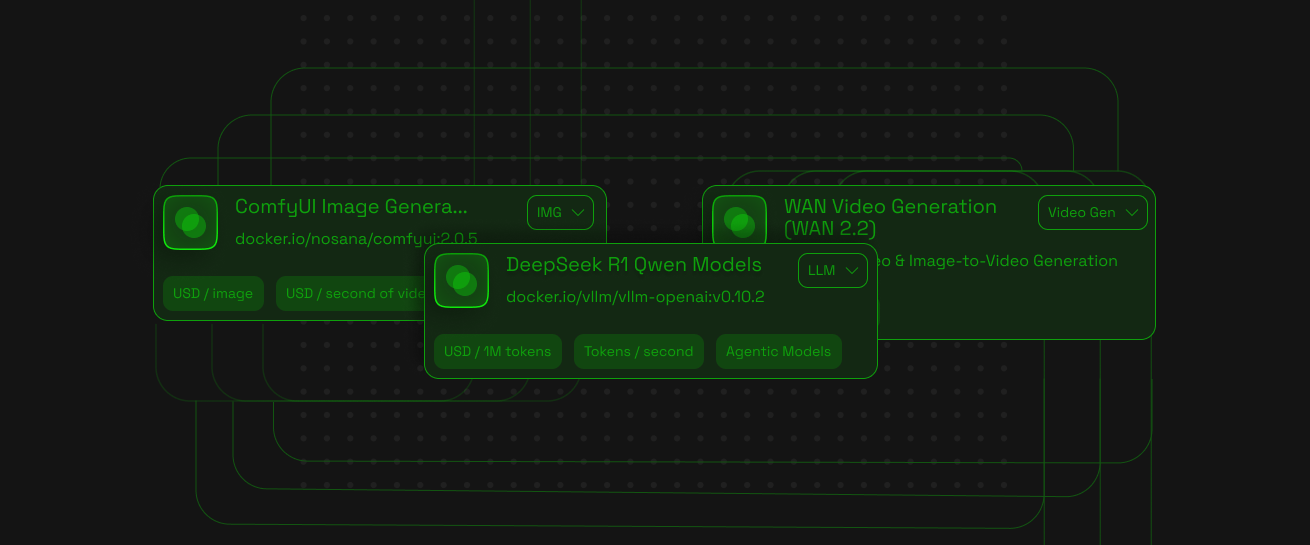This screenshot has width=1310, height=545.
Task: Open the Video Gen dropdown
Action: [1091, 213]
